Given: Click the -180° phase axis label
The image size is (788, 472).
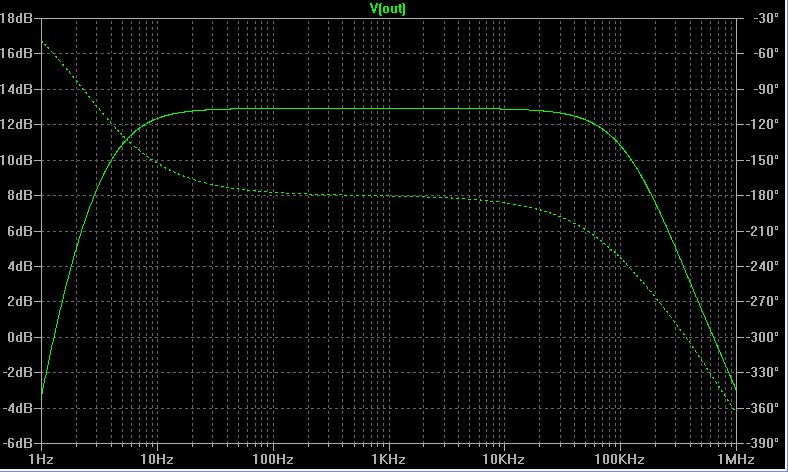Looking at the screenshot, I should [x=763, y=195].
